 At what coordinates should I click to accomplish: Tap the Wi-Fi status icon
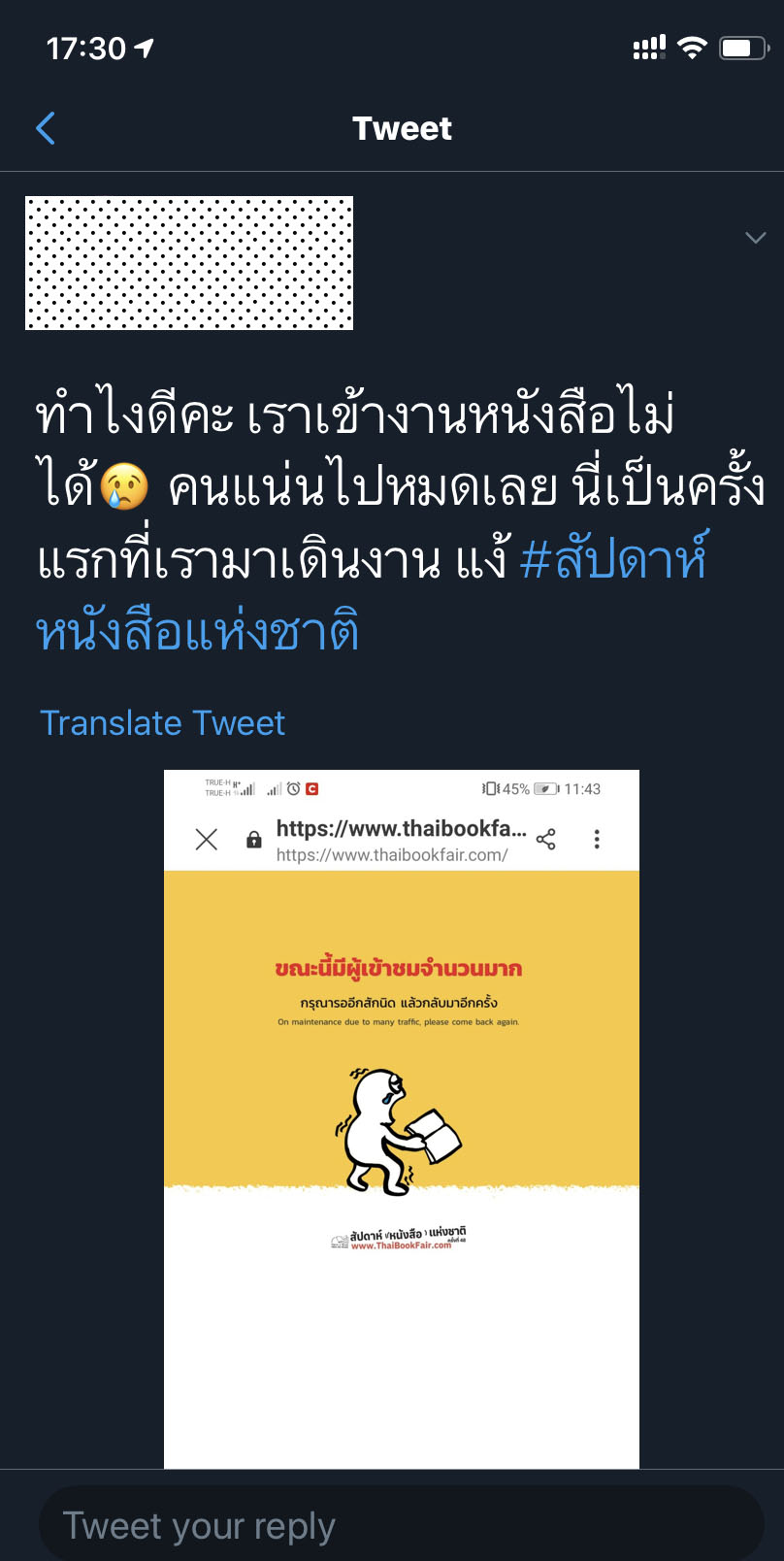pyautogui.click(x=692, y=48)
